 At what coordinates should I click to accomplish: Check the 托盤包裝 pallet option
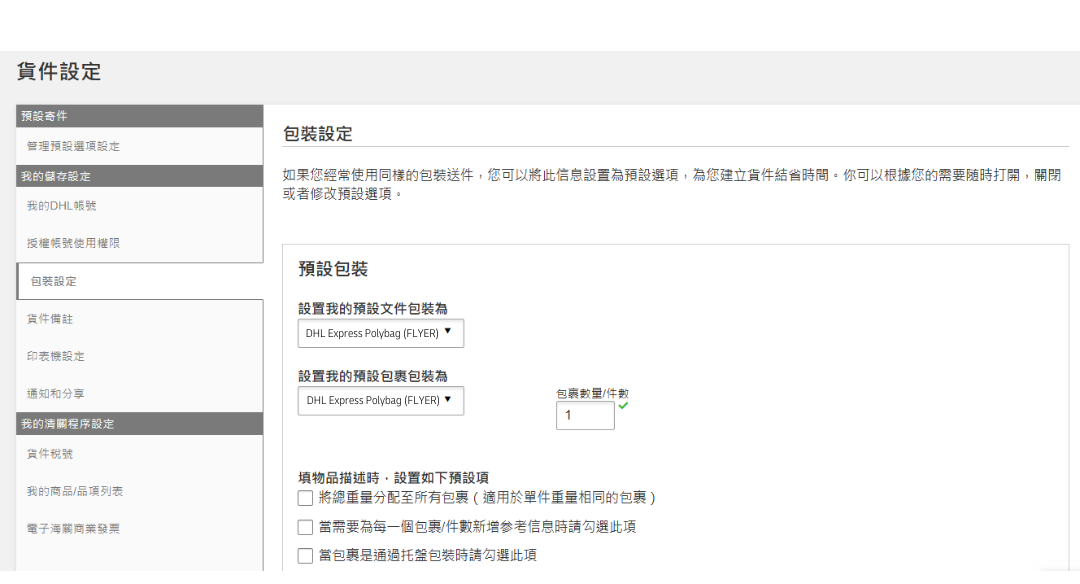click(x=305, y=556)
